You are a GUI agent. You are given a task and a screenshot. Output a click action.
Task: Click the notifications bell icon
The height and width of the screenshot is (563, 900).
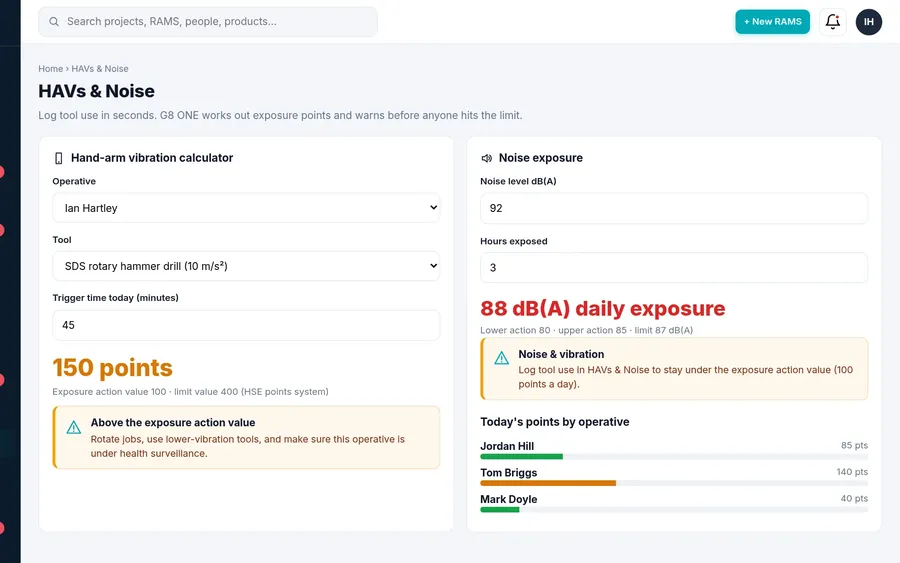(832, 22)
